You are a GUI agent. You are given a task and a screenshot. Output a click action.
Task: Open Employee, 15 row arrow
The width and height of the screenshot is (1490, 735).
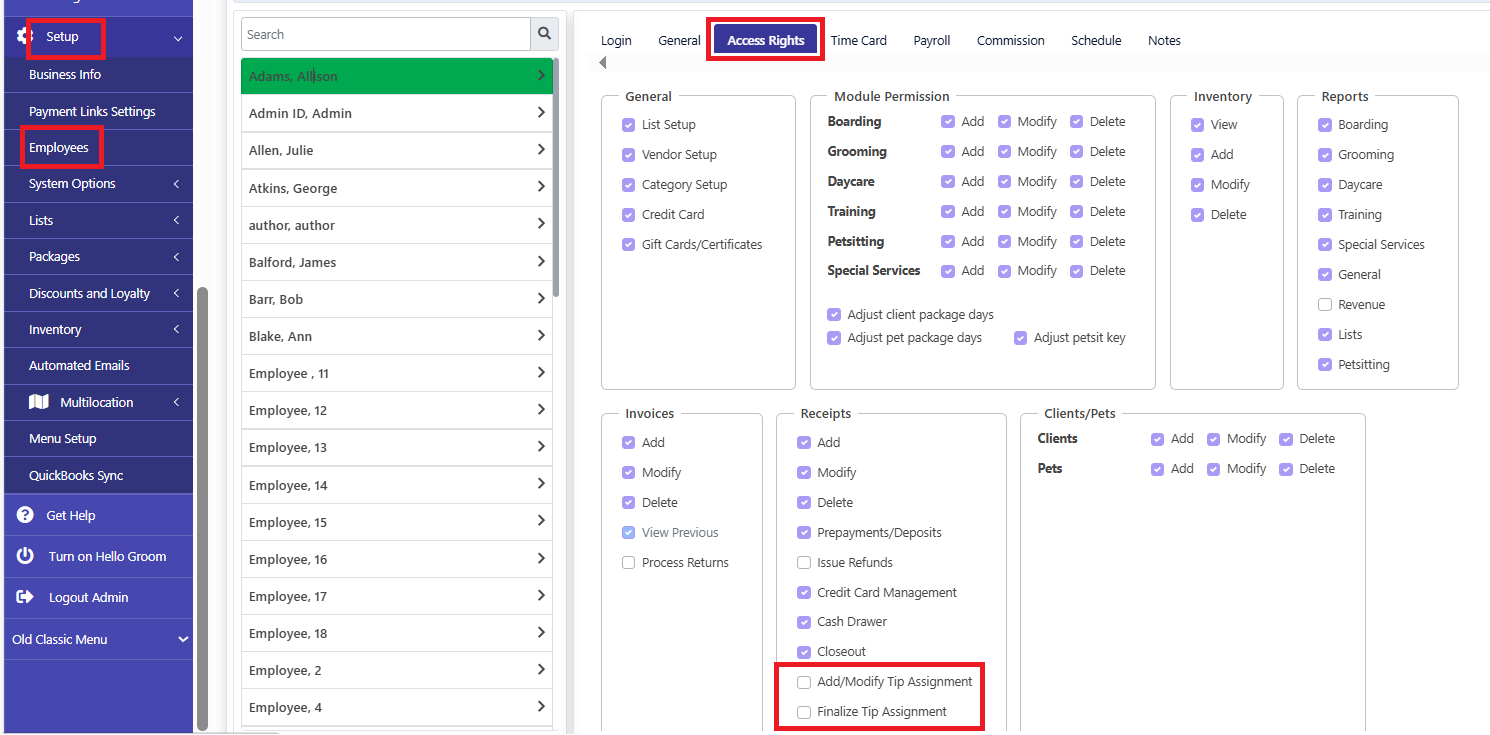(541, 521)
